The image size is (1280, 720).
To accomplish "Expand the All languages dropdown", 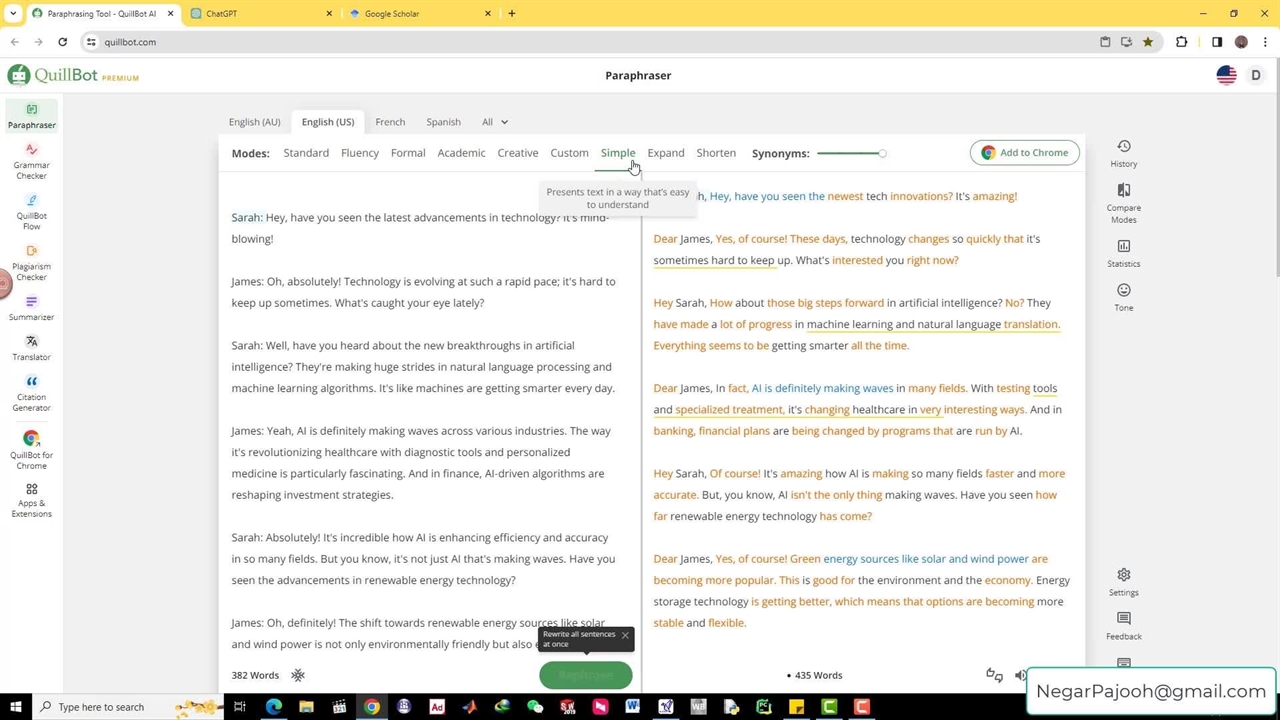I will click(495, 122).
